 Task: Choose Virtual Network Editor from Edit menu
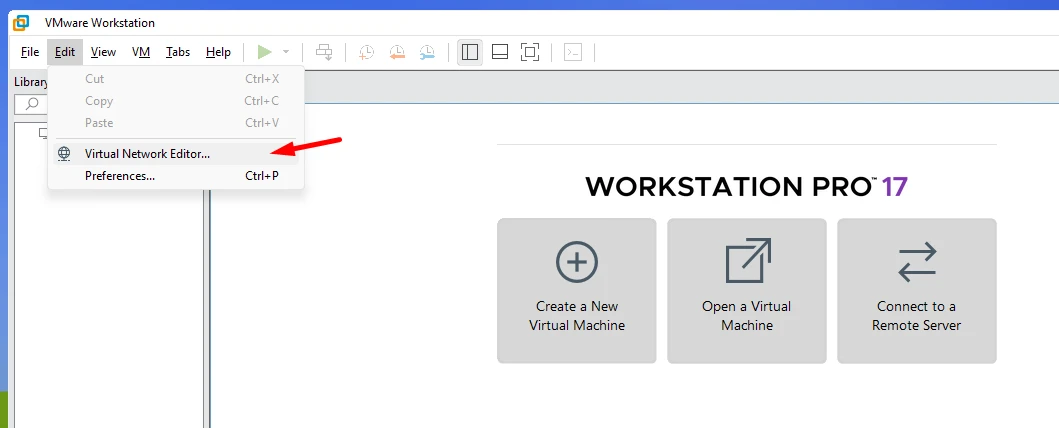coord(176,154)
